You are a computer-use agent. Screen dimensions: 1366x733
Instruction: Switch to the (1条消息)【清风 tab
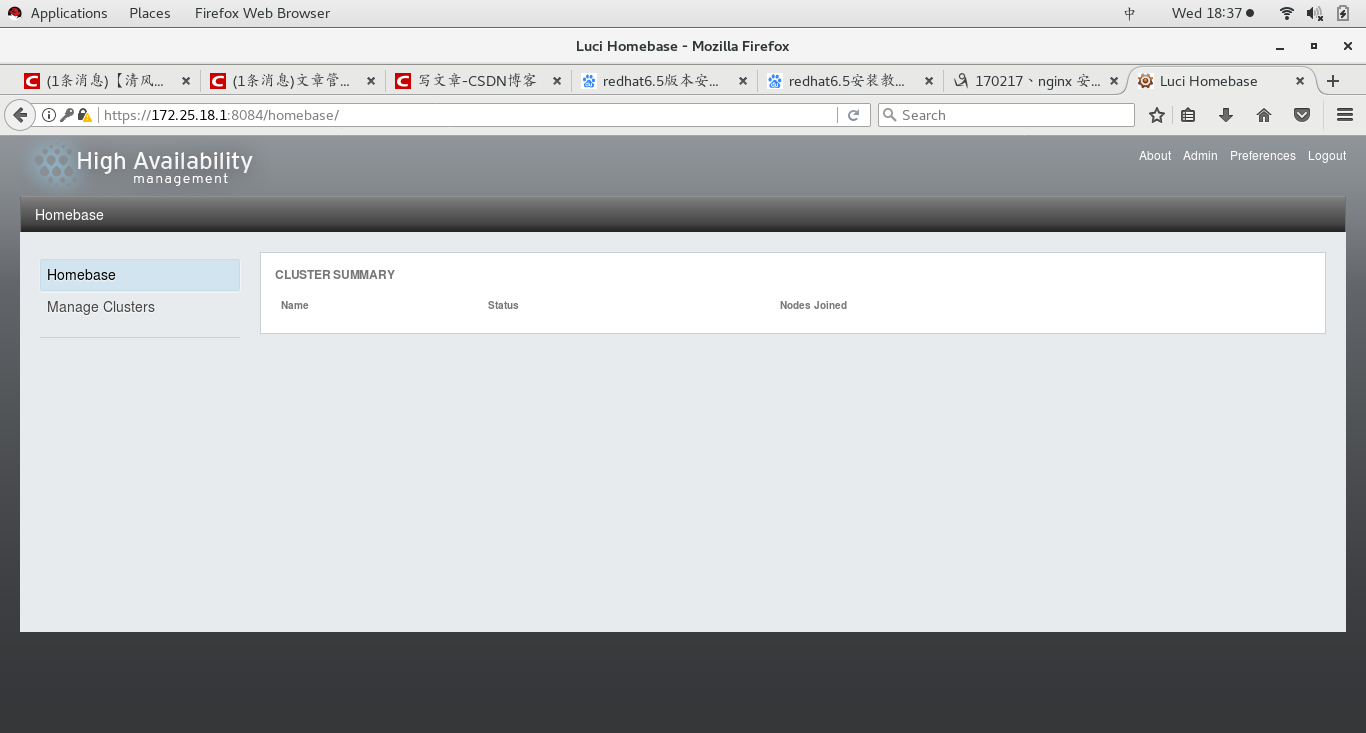(x=107, y=81)
